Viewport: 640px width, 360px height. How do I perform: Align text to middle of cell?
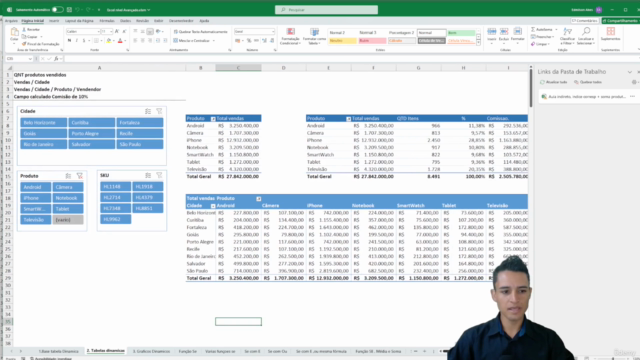(x=142, y=31)
